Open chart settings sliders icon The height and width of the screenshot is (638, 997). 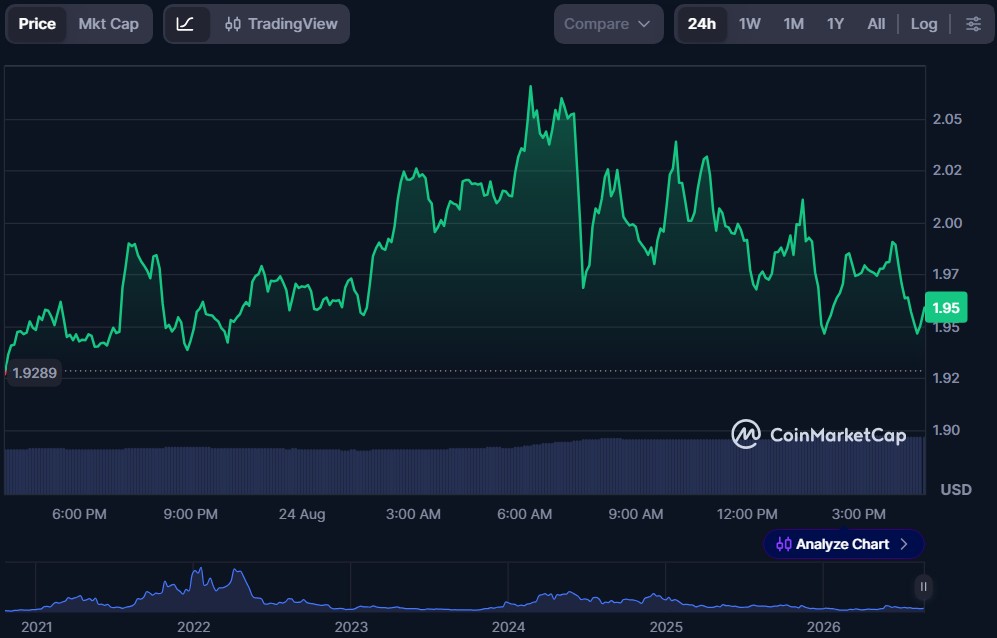coord(973,24)
